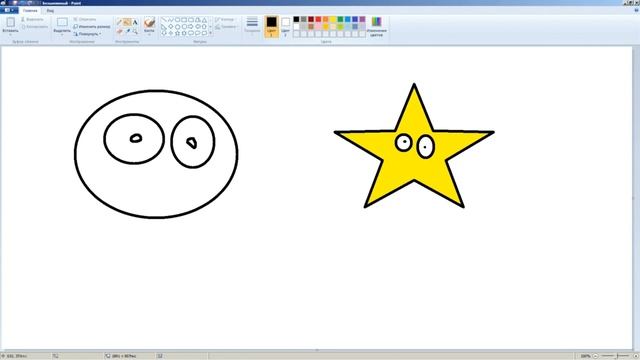Click the Paste (Вставить) clipboard icon
Viewport: 640px width, 360px height.
(x=11, y=22)
